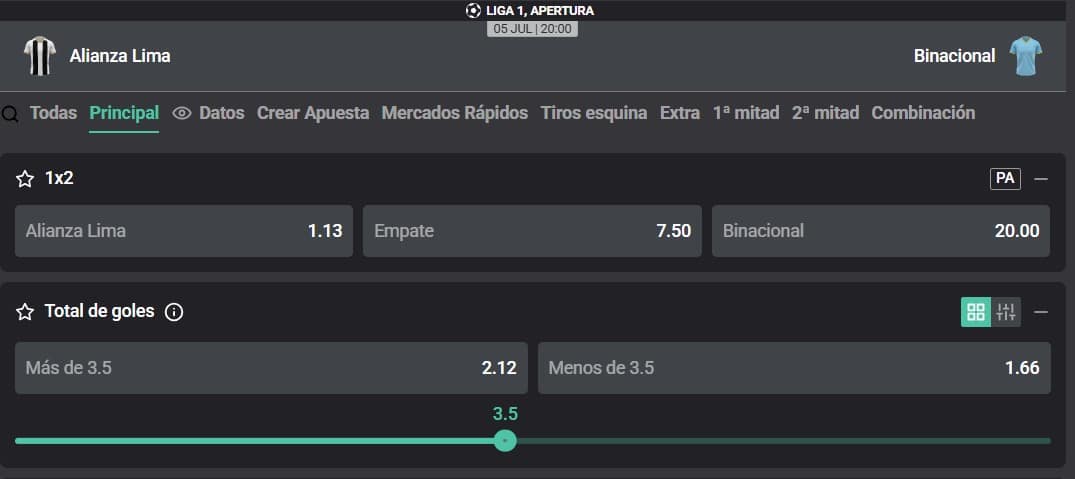Screen dimensions: 1075x479
Task: Collapse the Total de goles section
Action: [1041, 312]
